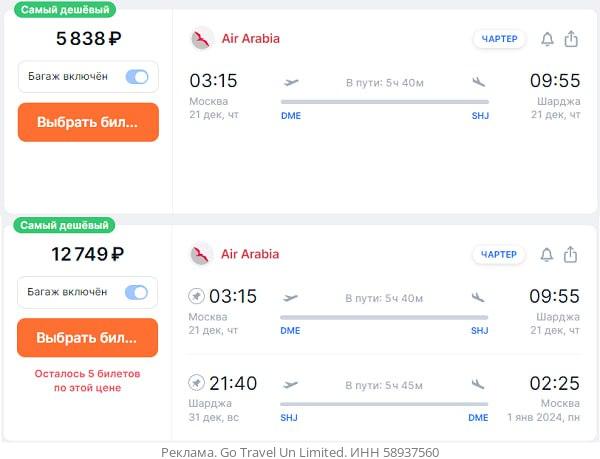Screen dimensions: 600x459
Task: Click the pin icon beside 03:15 in the second ticket
Action: point(196,296)
